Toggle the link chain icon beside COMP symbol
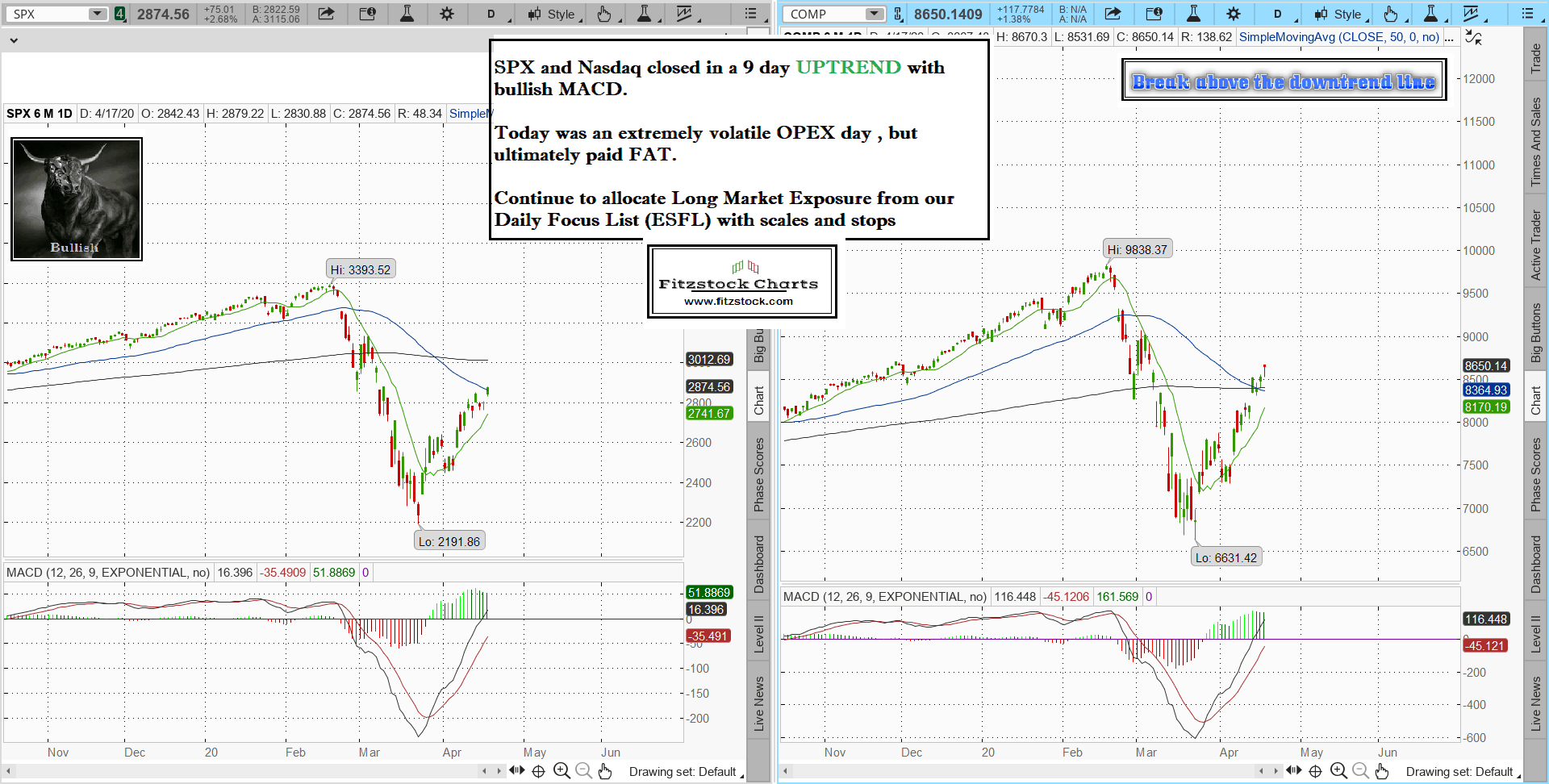This screenshot has width=1549, height=784. [x=898, y=14]
